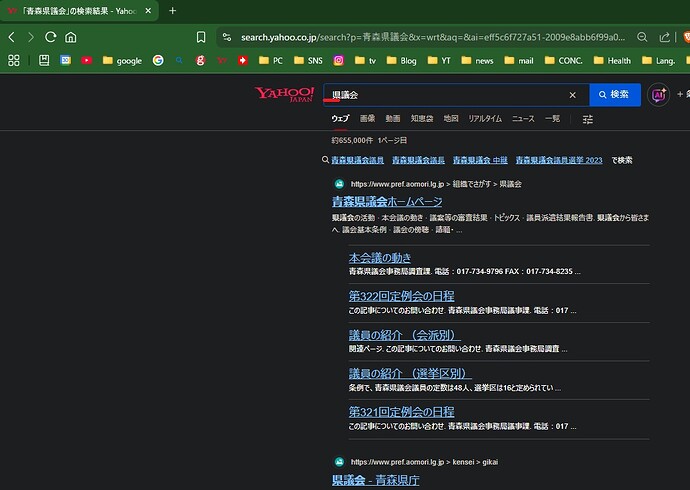Click the forward navigation arrow
The width and height of the screenshot is (690, 490).
(31, 37)
